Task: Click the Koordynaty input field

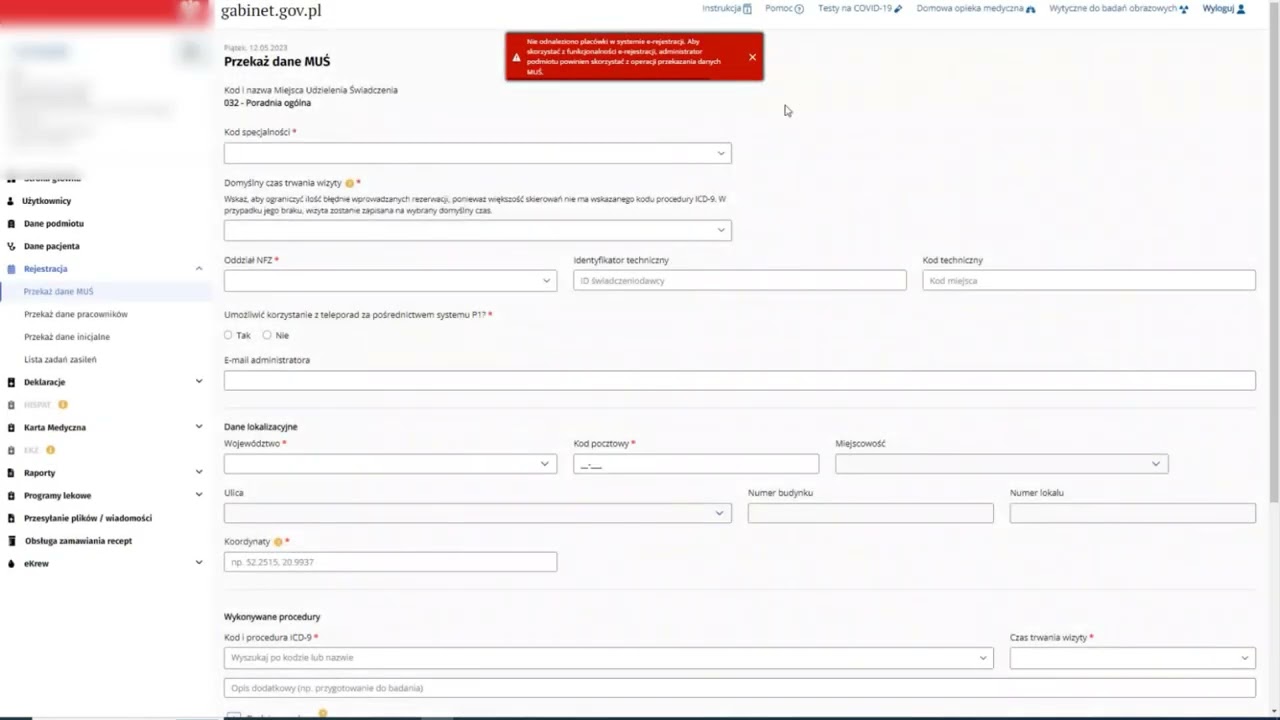Action: [390, 562]
